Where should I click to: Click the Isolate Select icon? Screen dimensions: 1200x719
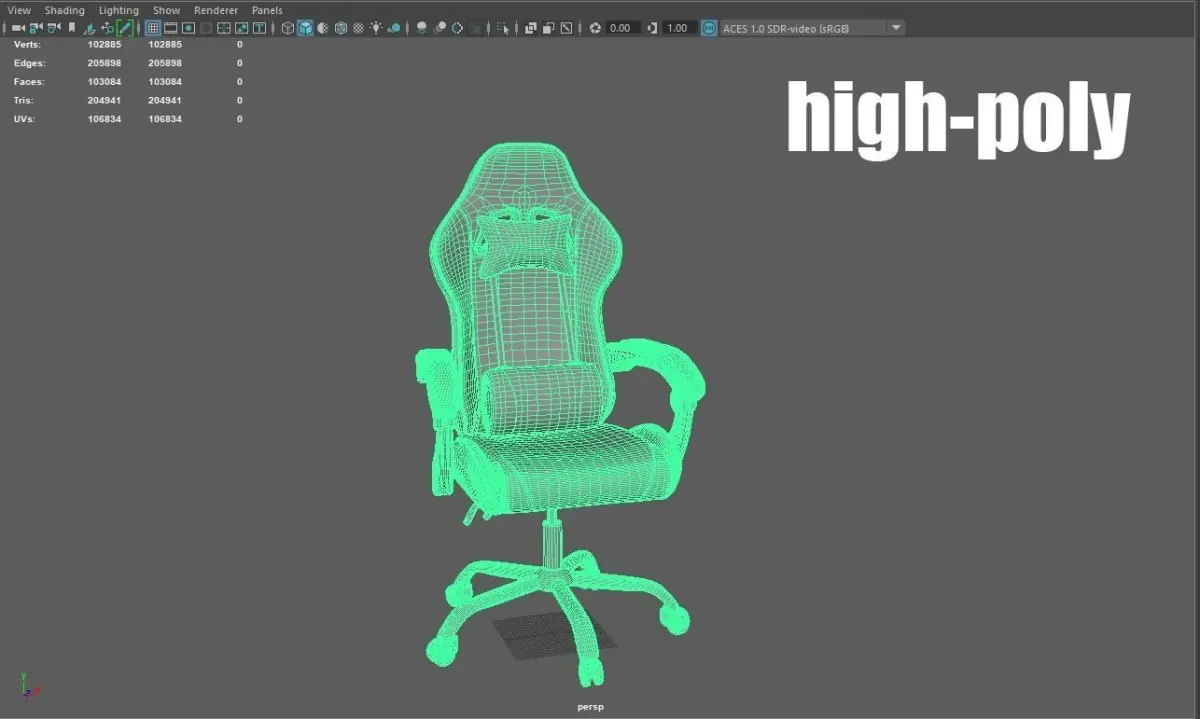point(503,28)
